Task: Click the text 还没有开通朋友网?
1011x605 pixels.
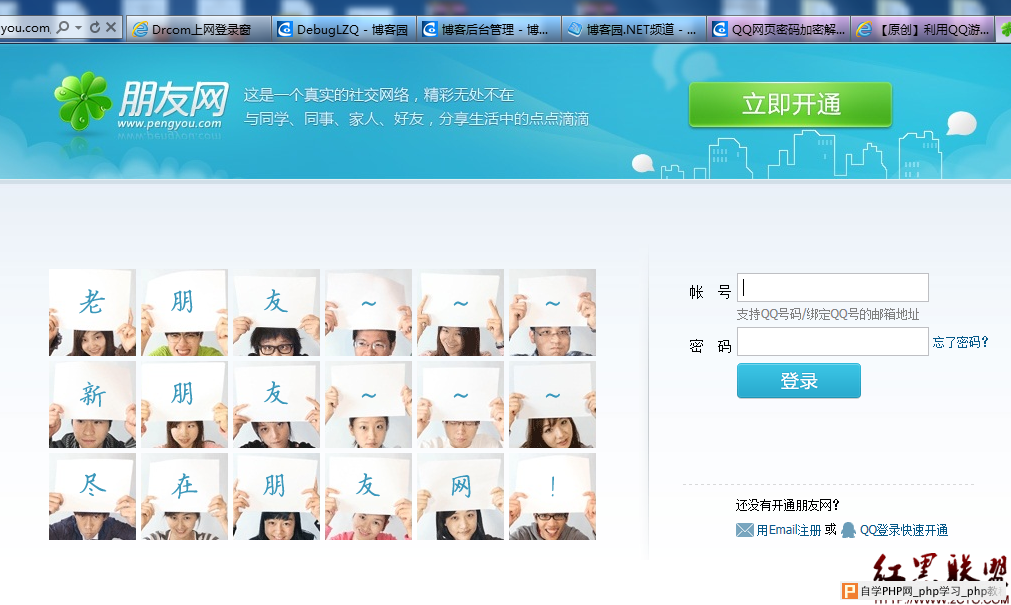Action: click(787, 505)
